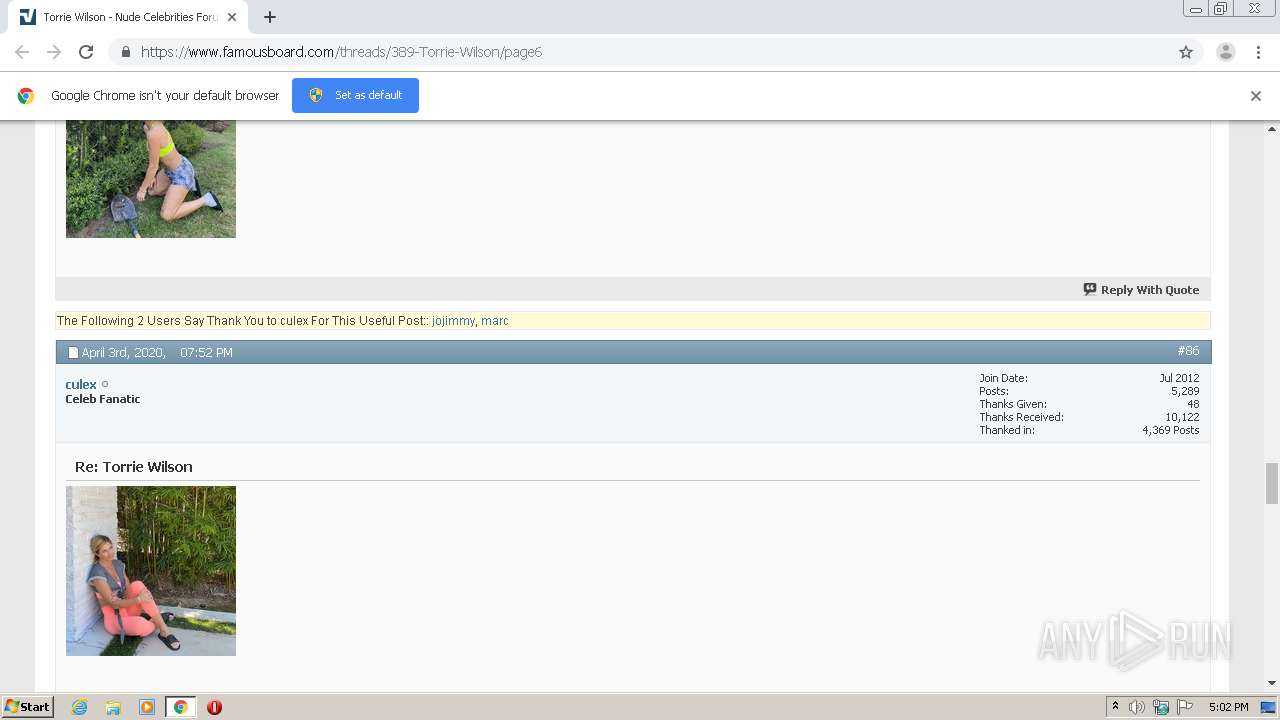
Task: Open jojimmy user profile link
Action: [x=454, y=321]
